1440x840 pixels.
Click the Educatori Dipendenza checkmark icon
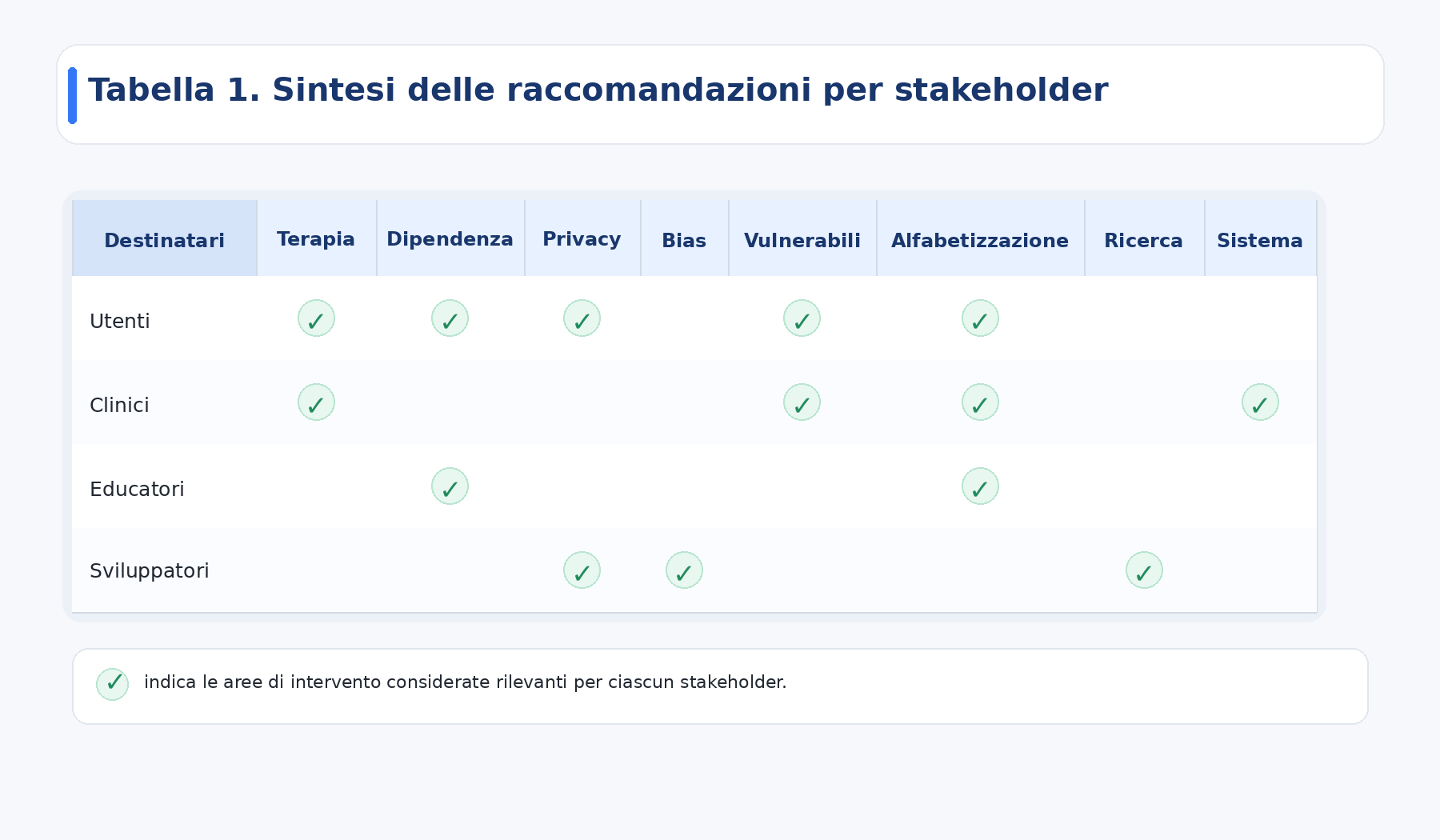(450, 486)
